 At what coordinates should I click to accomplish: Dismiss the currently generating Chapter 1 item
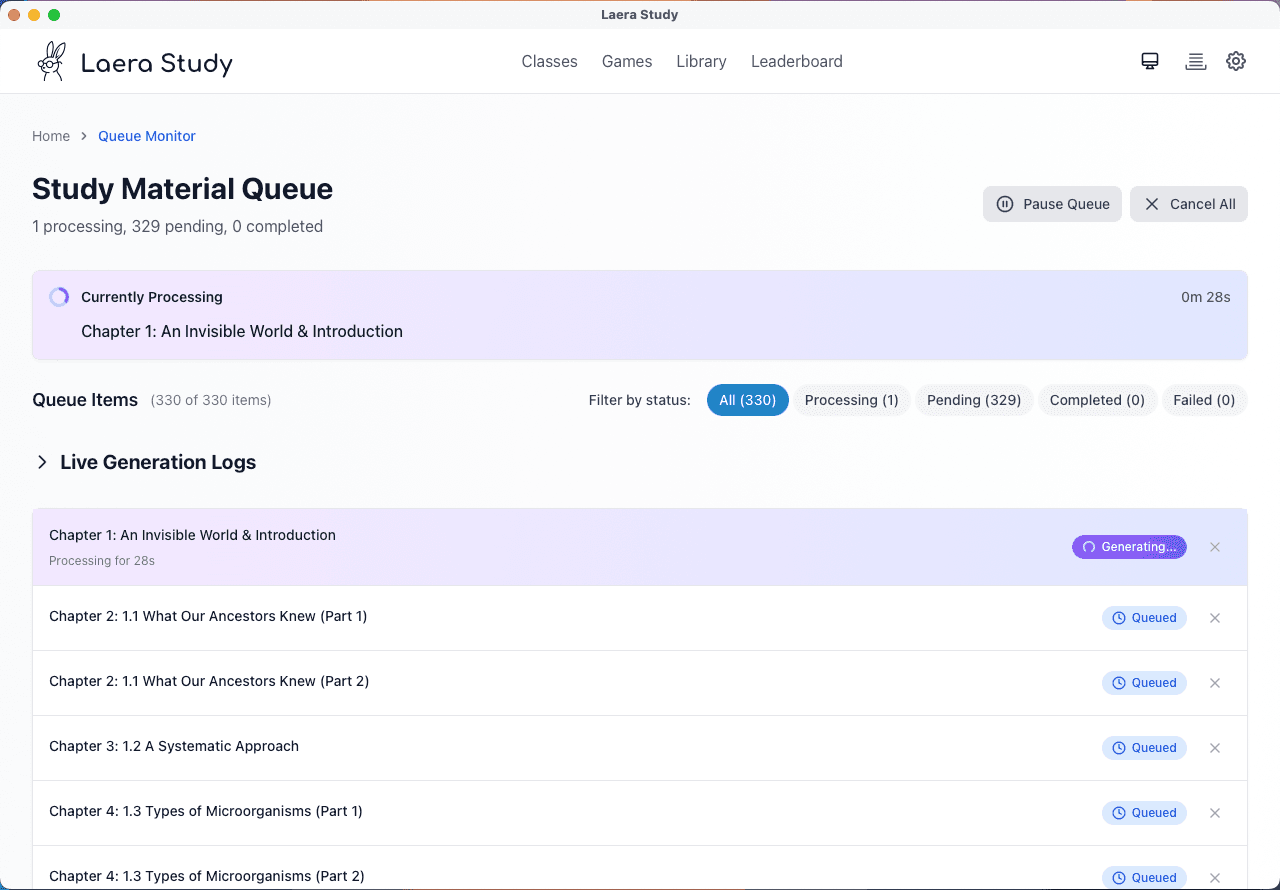1215,547
